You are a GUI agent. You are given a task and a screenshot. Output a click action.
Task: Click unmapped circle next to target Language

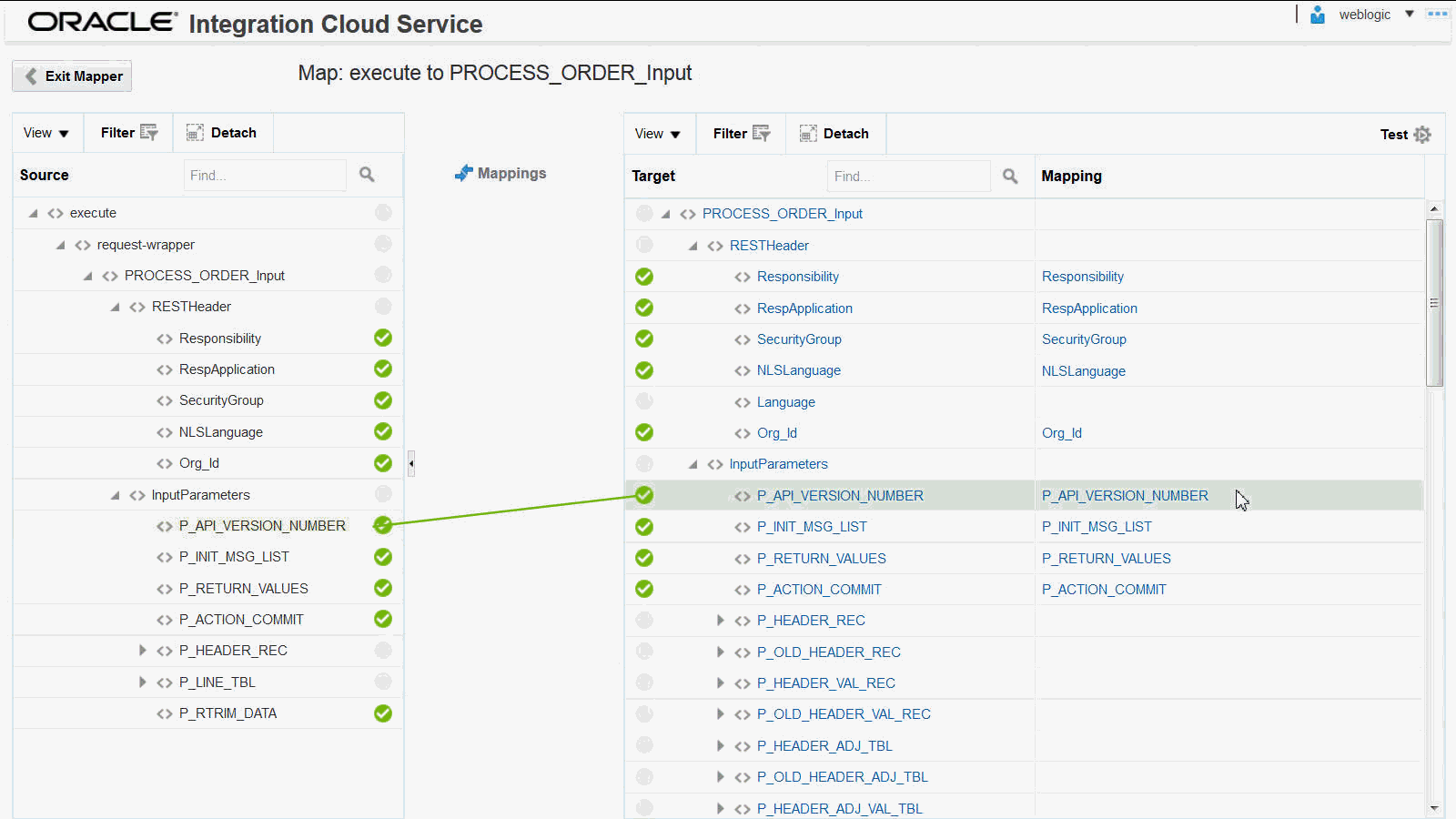point(644,401)
